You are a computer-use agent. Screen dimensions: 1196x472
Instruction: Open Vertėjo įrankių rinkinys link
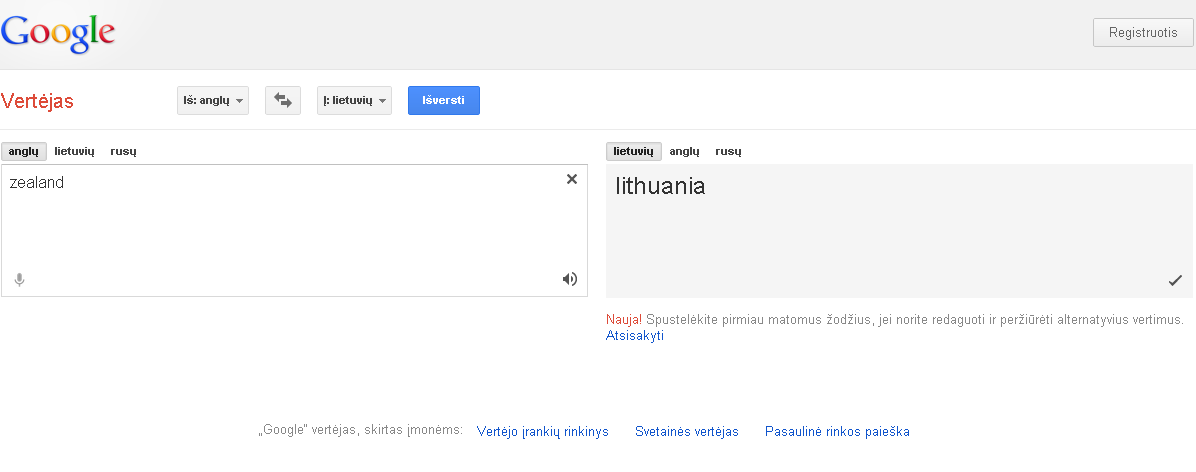click(542, 432)
